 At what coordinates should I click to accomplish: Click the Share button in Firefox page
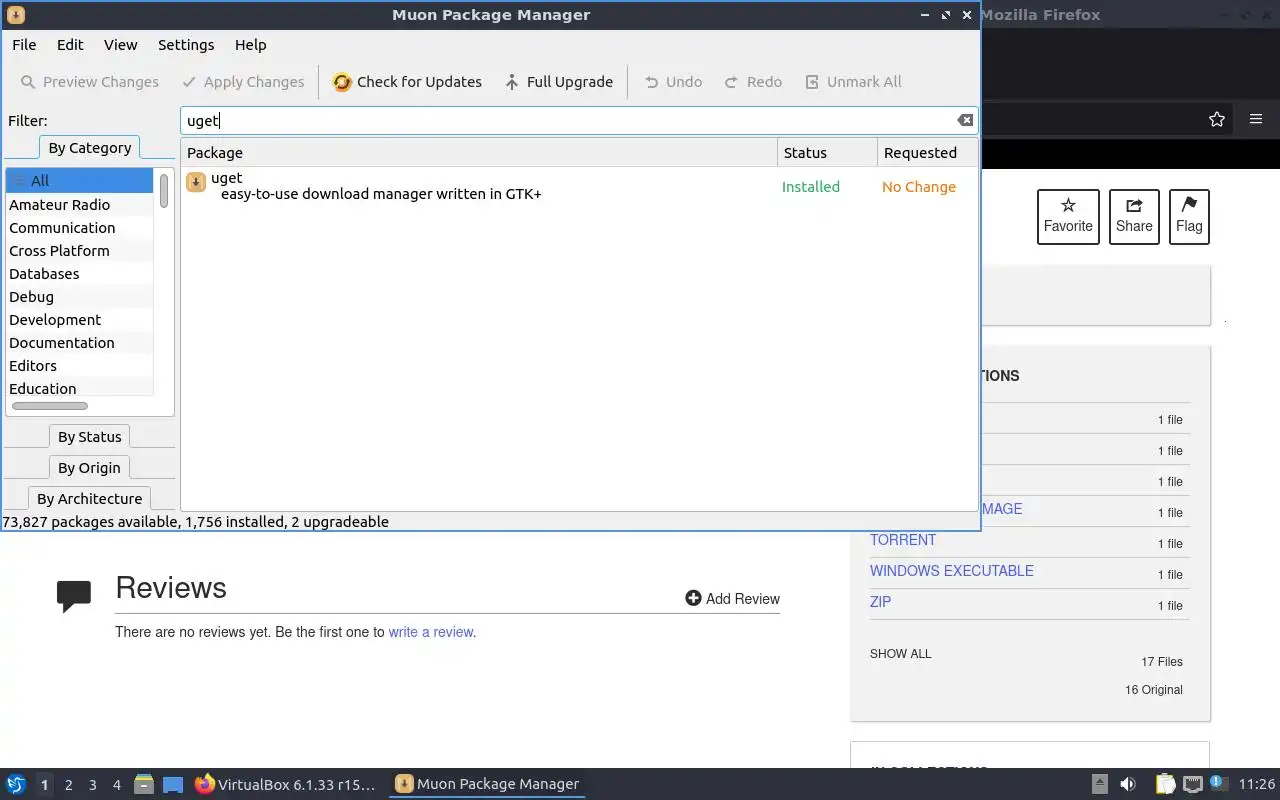pos(1134,216)
